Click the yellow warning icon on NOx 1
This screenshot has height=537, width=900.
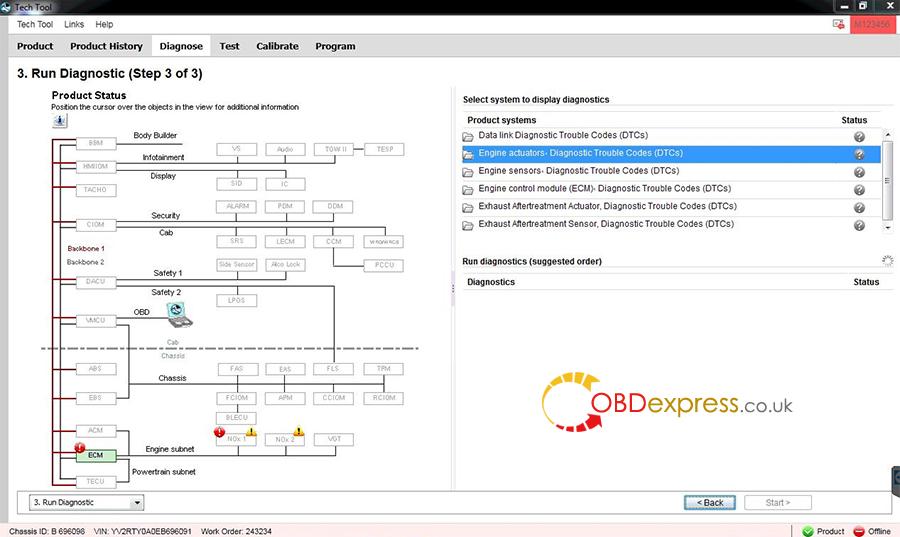[251, 432]
